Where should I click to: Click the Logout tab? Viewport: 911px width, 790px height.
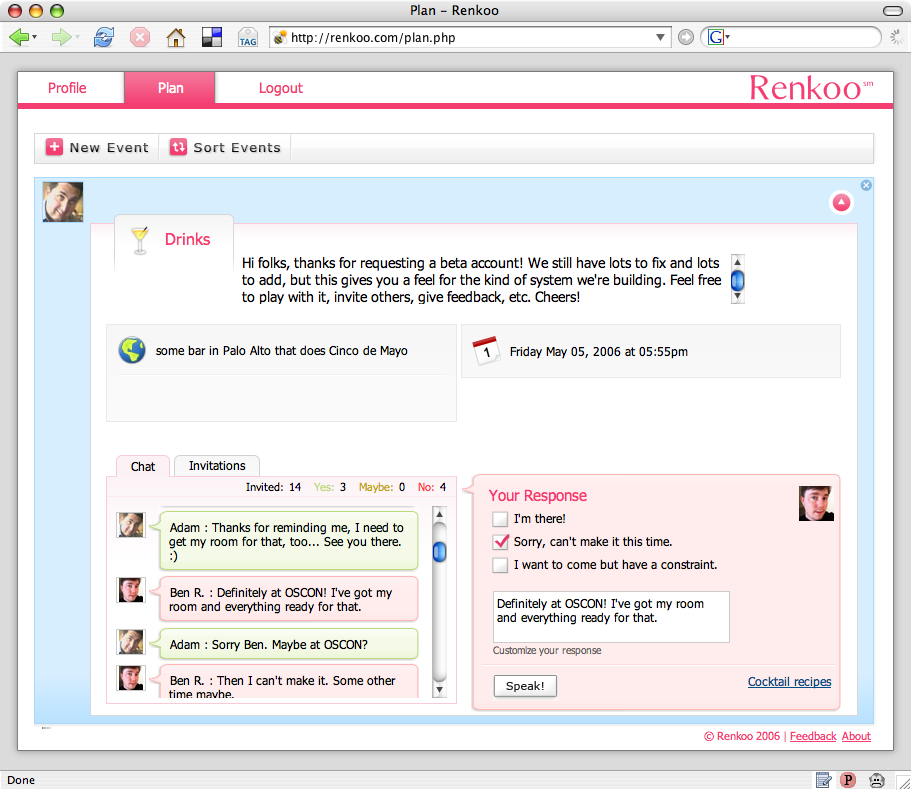[x=281, y=88]
